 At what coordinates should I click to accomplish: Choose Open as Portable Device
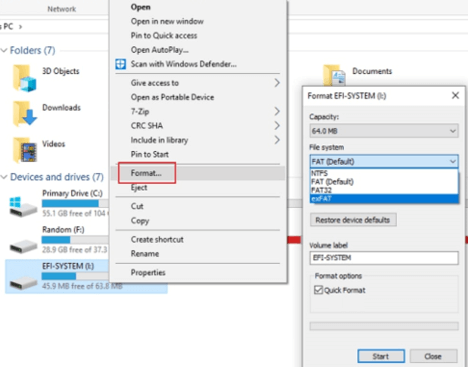click(172, 97)
